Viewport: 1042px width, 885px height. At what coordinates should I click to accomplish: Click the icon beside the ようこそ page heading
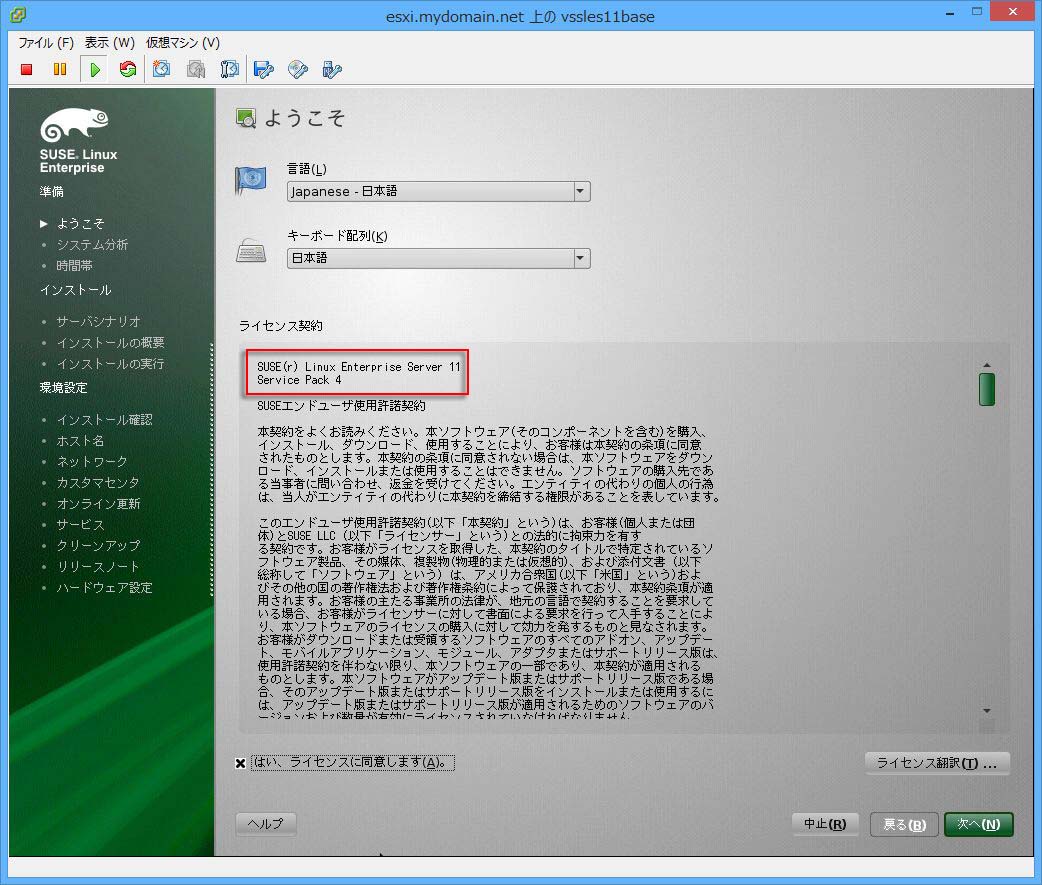(x=246, y=118)
